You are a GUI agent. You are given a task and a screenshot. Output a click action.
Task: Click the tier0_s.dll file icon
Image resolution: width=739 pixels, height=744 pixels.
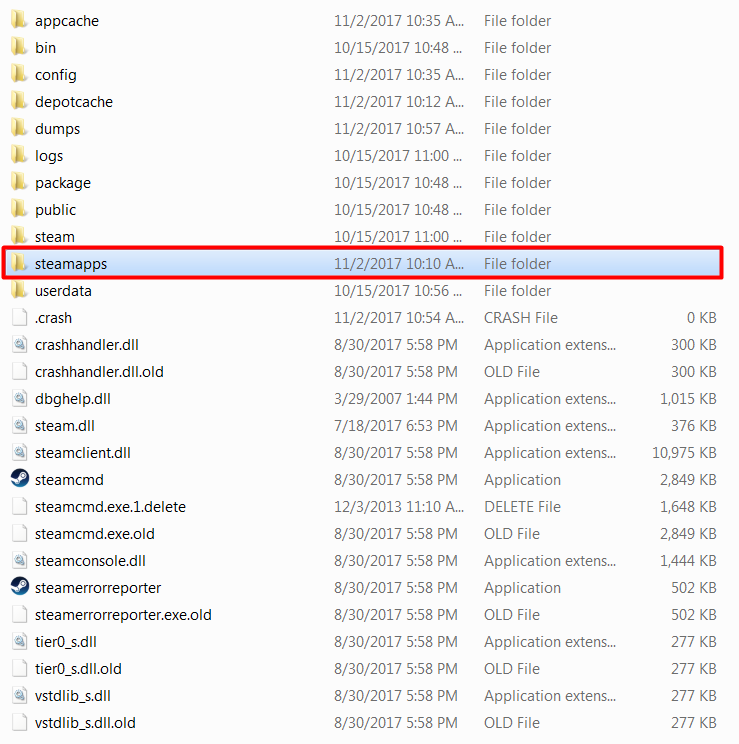[19, 642]
